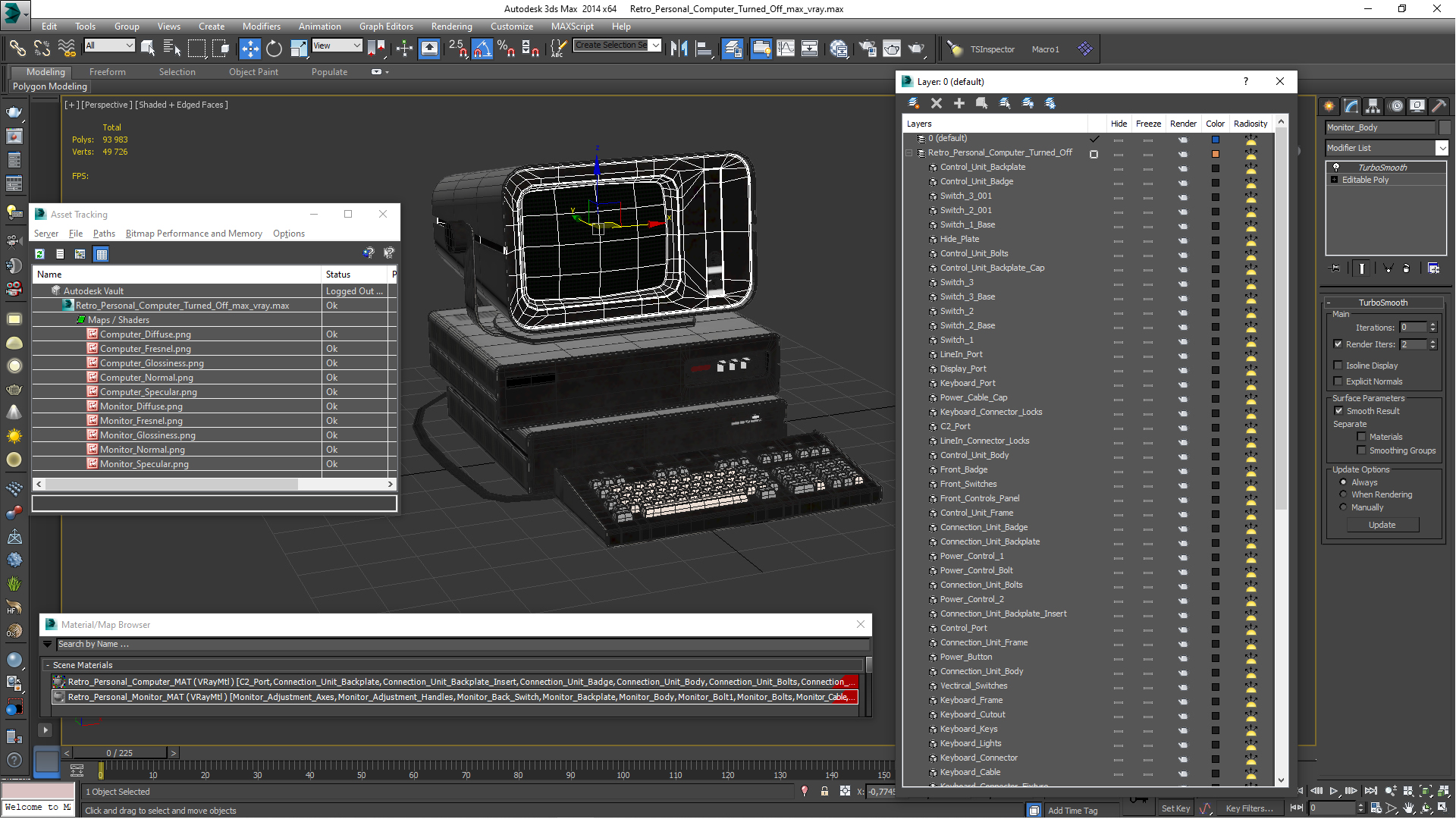
Task: Activate the Select and Link tool
Action: point(17,49)
